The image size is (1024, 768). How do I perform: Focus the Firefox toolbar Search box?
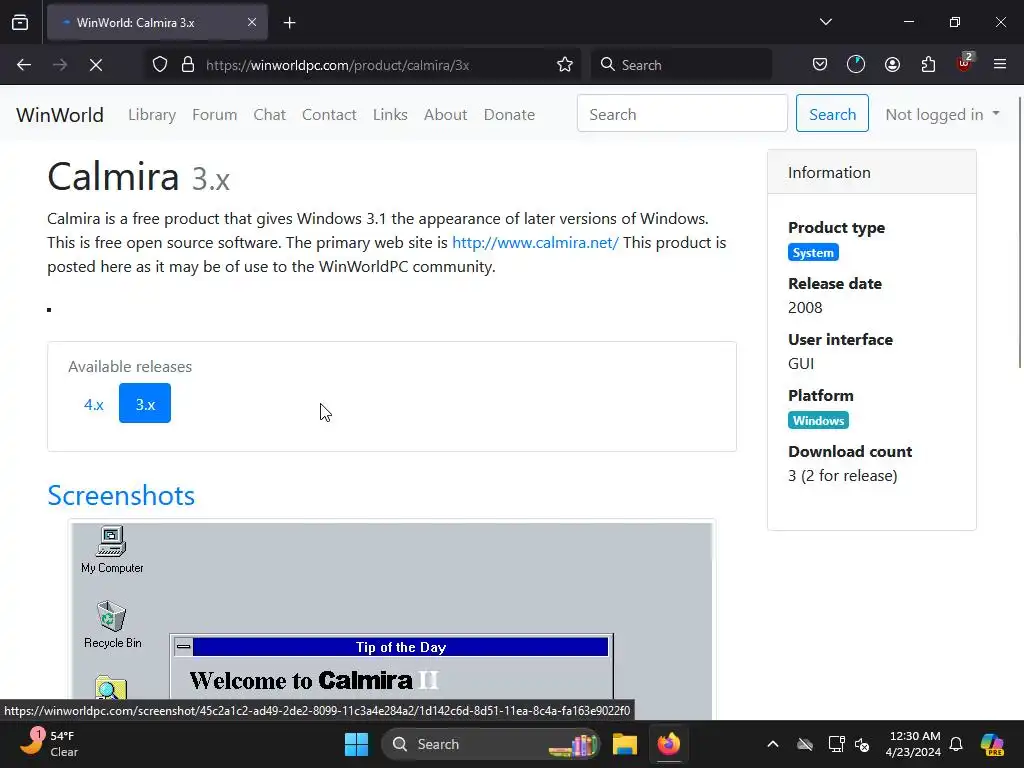click(x=681, y=65)
